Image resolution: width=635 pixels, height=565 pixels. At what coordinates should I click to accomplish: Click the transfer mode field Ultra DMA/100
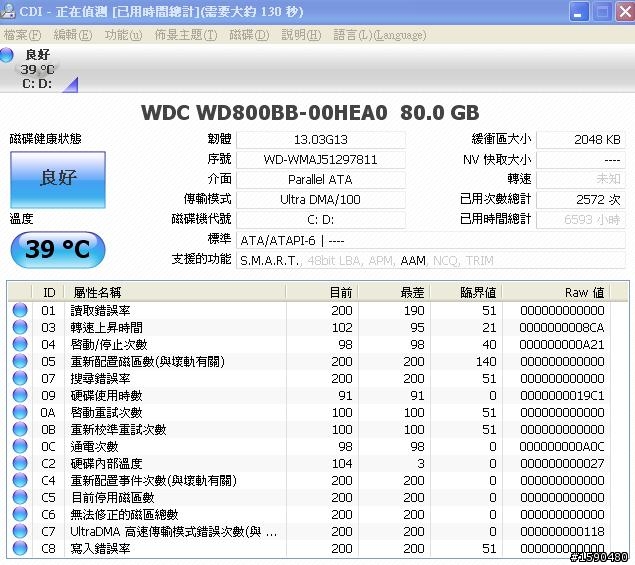click(321, 200)
